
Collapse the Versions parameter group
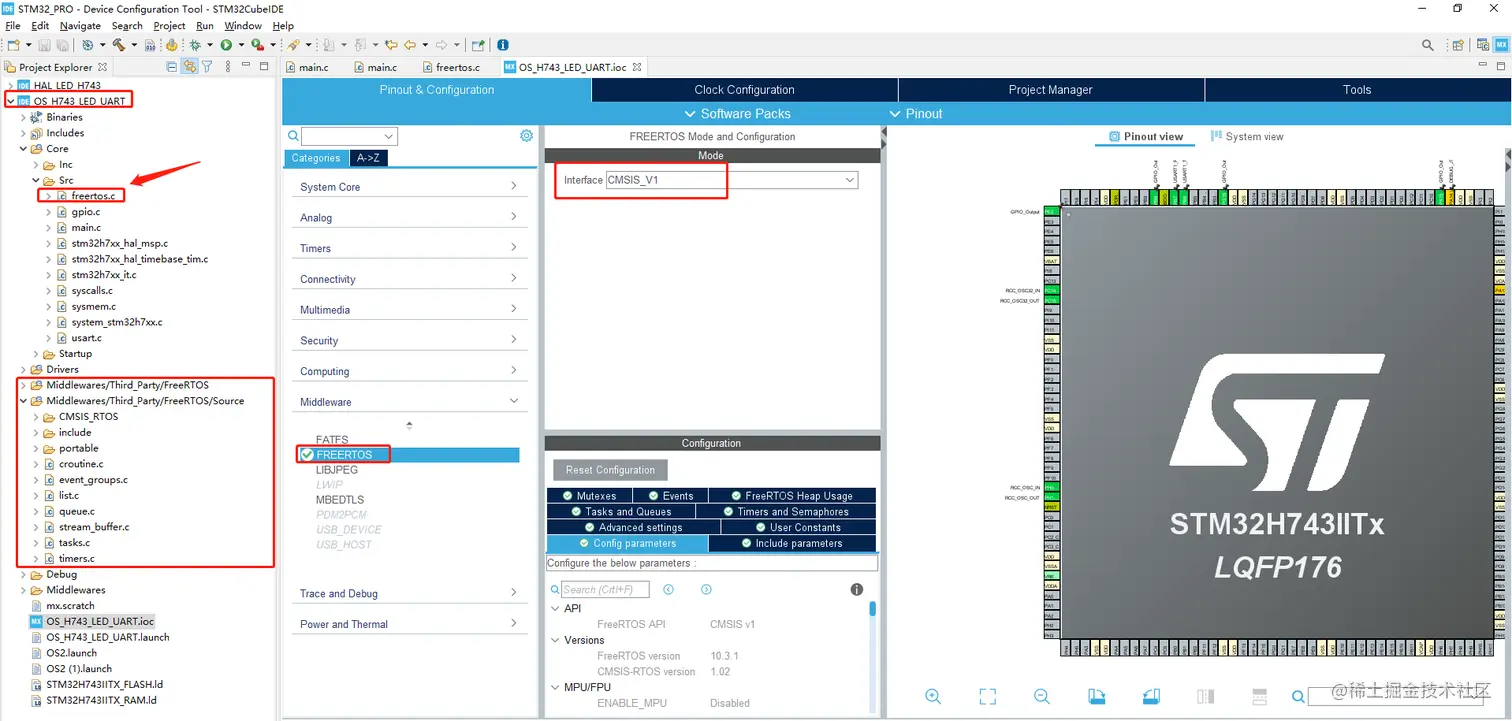pyautogui.click(x=556, y=640)
